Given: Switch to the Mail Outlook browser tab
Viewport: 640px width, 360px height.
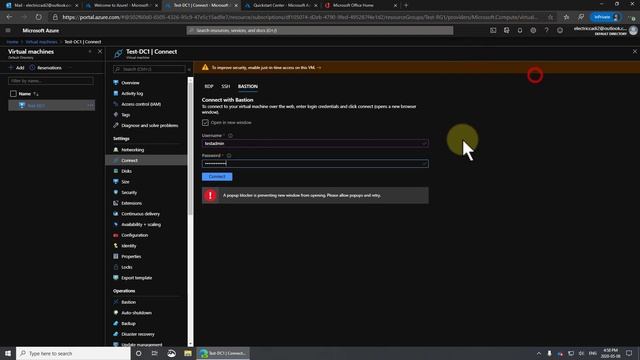Looking at the screenshot, I should pos(42,5).
